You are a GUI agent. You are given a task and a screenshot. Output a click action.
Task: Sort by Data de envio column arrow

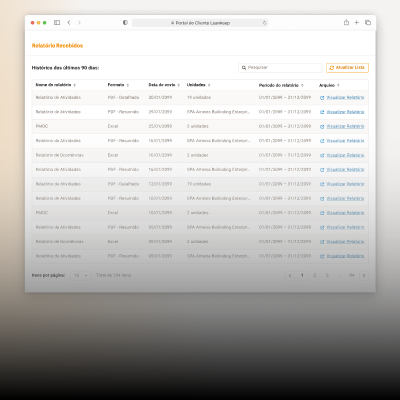coord(179,85)
